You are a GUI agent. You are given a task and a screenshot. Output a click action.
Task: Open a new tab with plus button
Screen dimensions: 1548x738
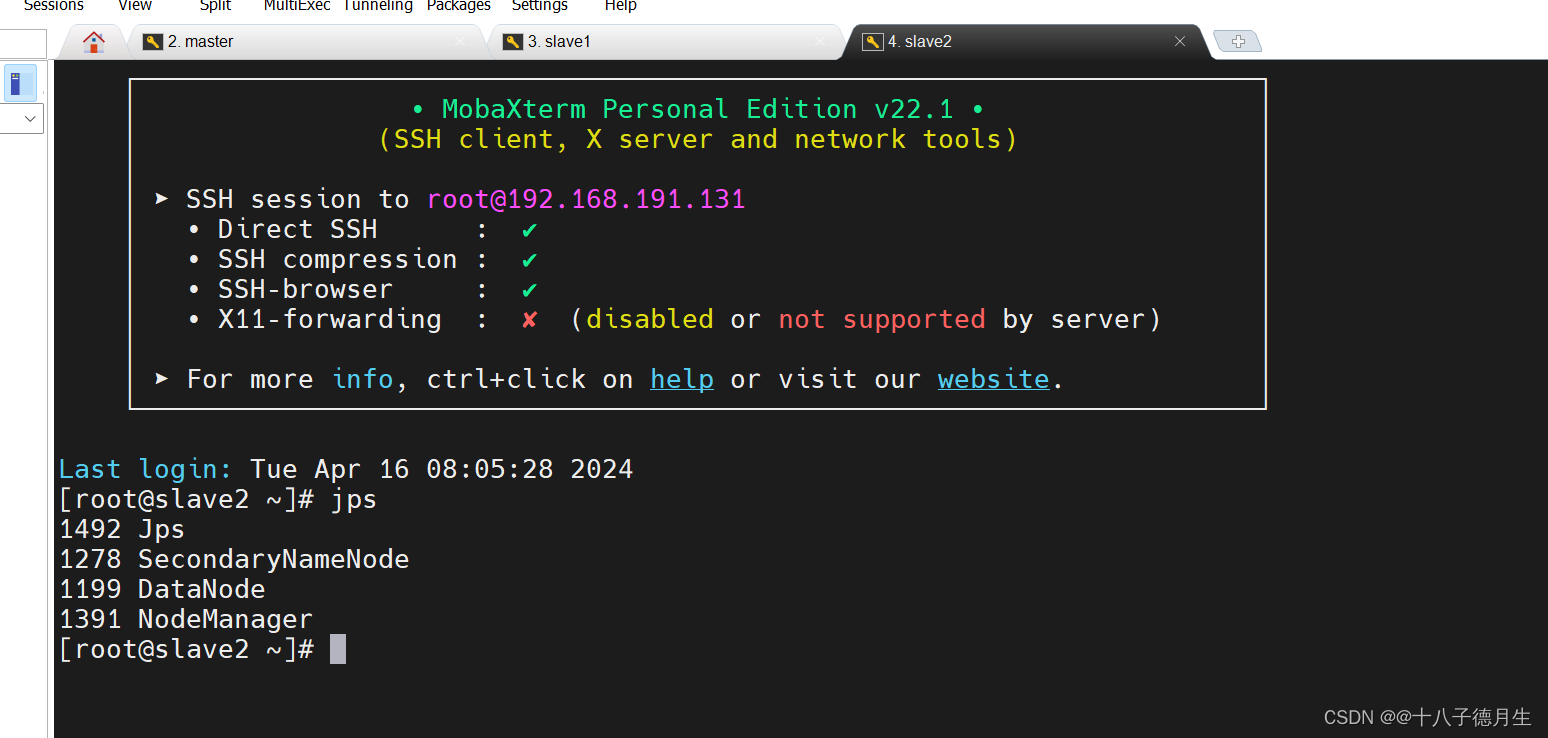coord(1238,42)
